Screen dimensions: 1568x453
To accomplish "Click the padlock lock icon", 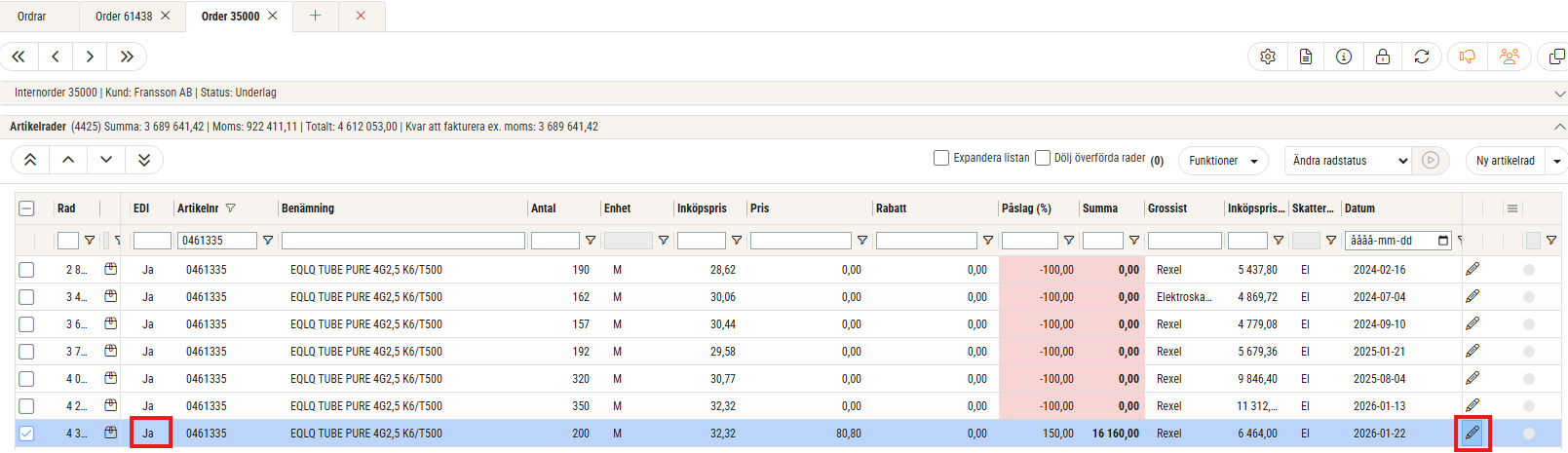I will click(x=1383, y=57).
